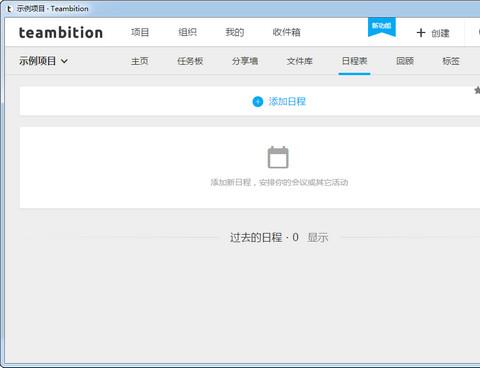Click the plus 创建 button
480x368 pixels.
click(433, 33)
